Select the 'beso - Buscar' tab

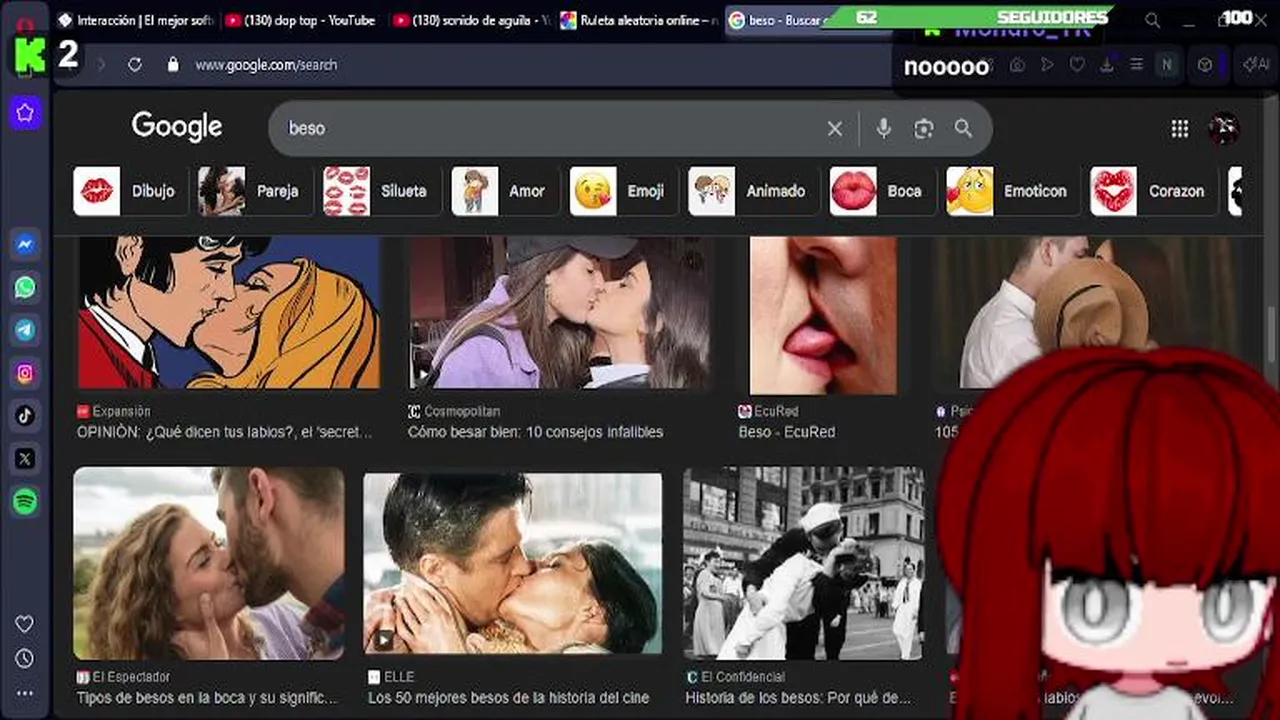click(x=775, y=20)
